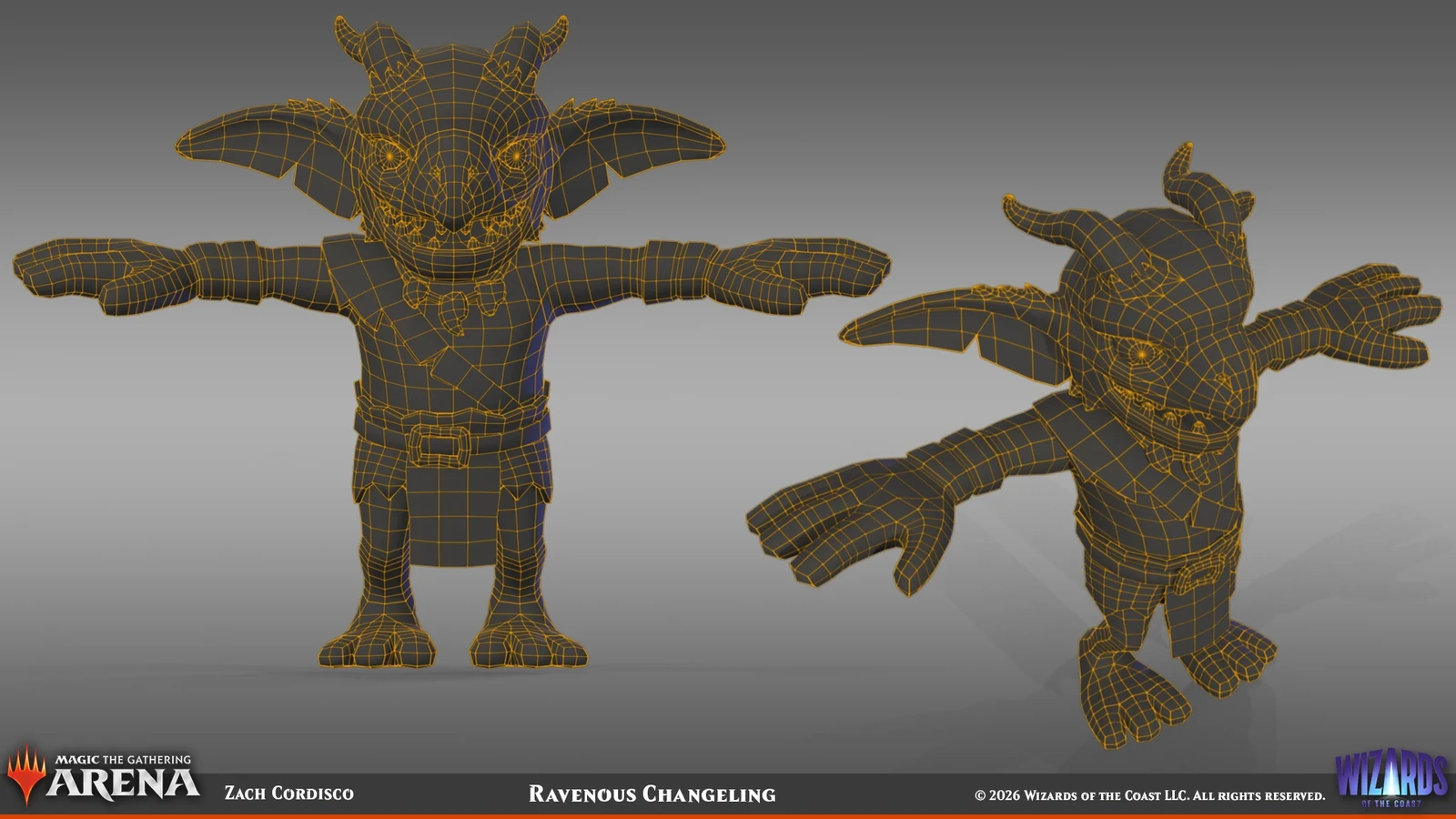The width and height of the screenshot is (1456, 819).
Task: Select the artist name "Zach Cordisco"
Action: pos(289,794)
